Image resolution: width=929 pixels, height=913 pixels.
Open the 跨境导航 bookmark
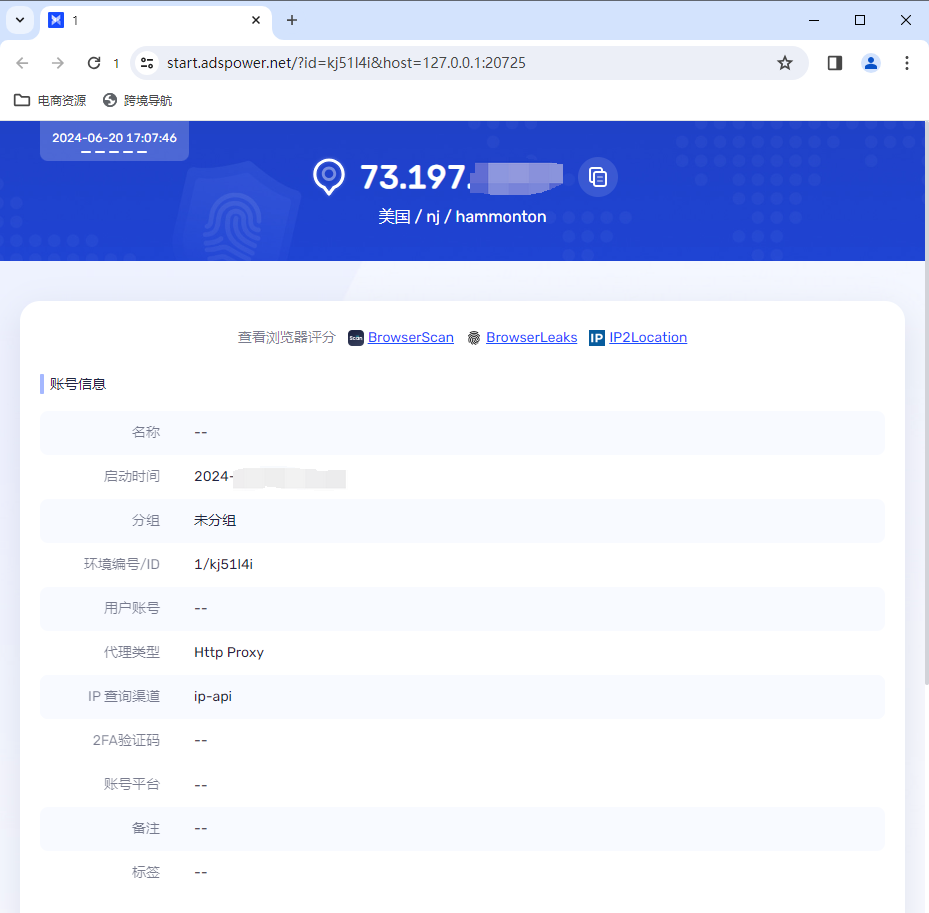point(137,101)
